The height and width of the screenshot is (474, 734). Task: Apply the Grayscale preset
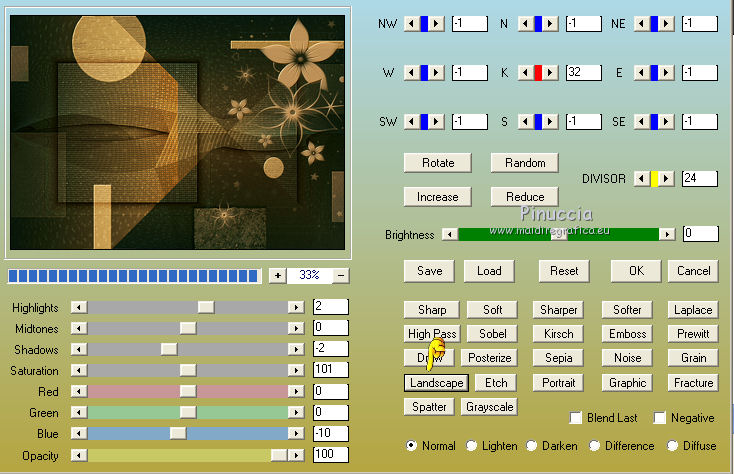click(489, 407)
